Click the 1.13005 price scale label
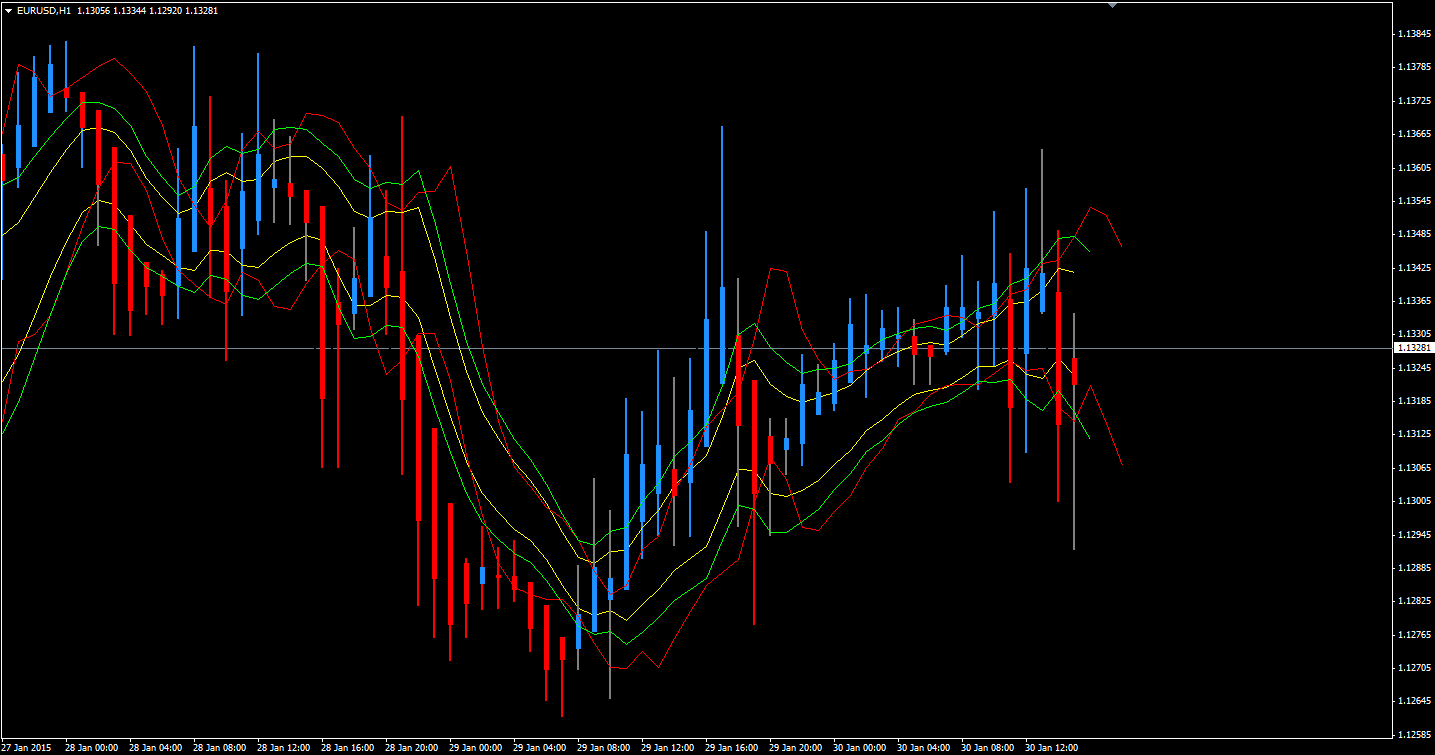The image size is (1435, 755). point(1415,501)
